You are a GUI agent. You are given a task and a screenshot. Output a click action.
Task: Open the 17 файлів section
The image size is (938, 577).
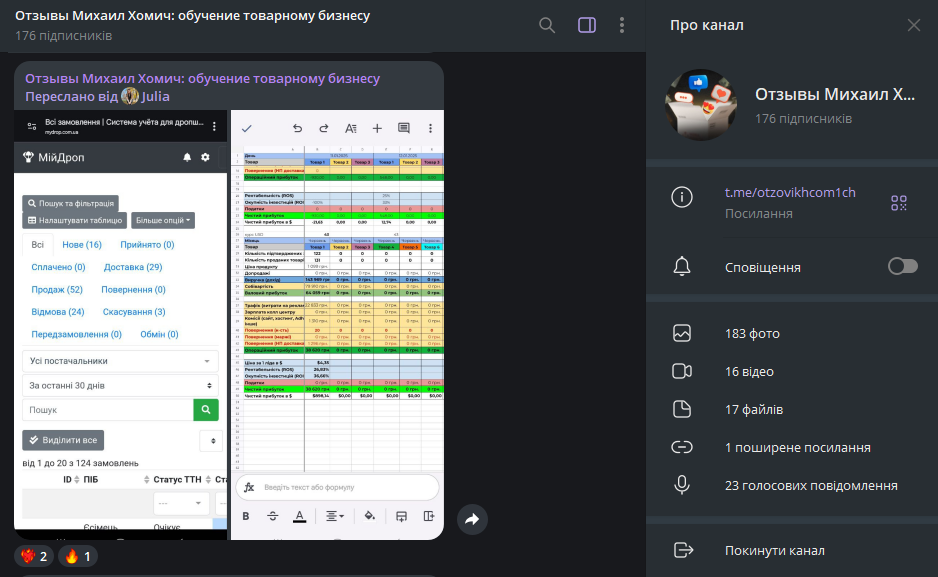click(x=753, y=410)
